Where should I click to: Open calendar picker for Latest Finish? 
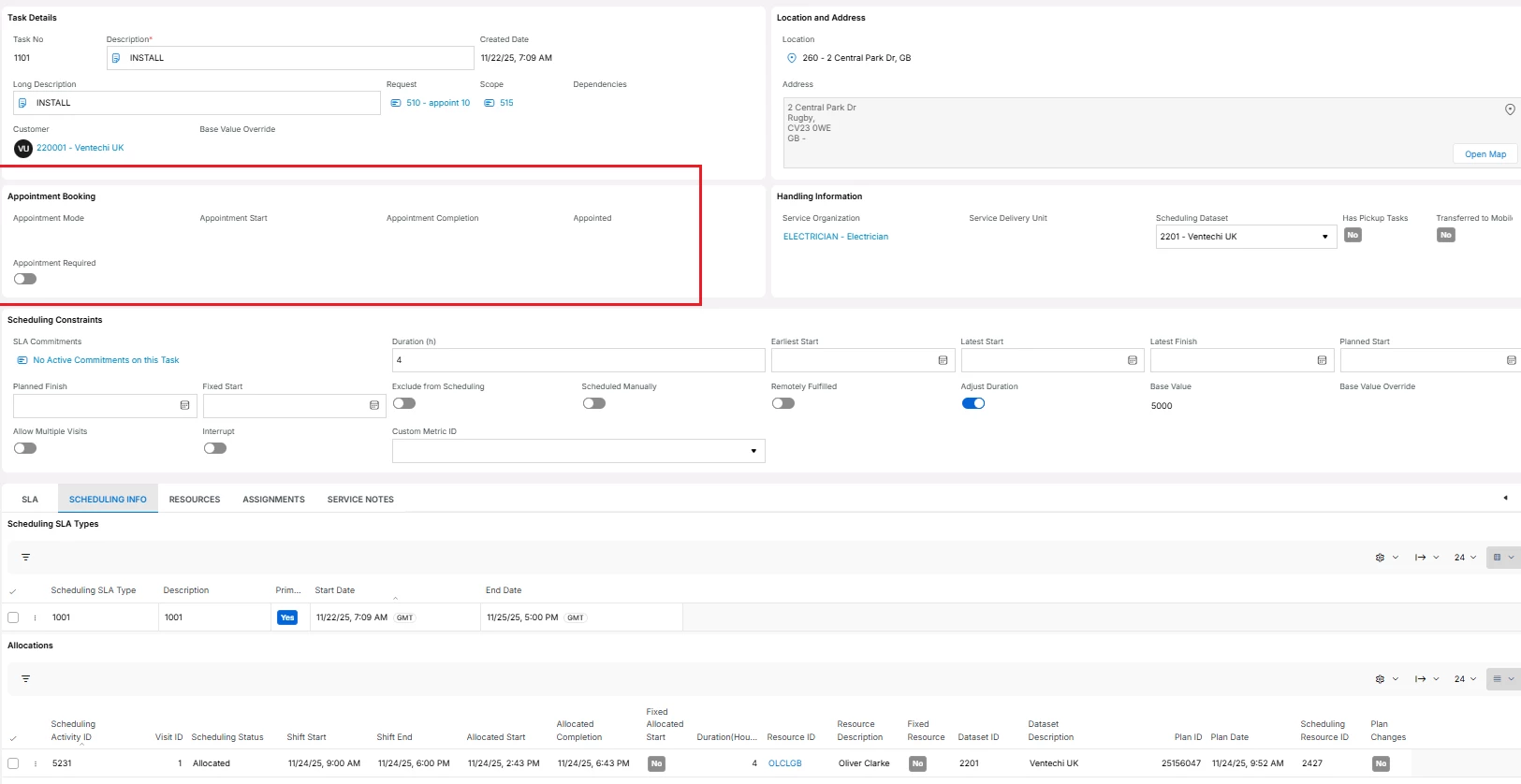[1322, 360]
